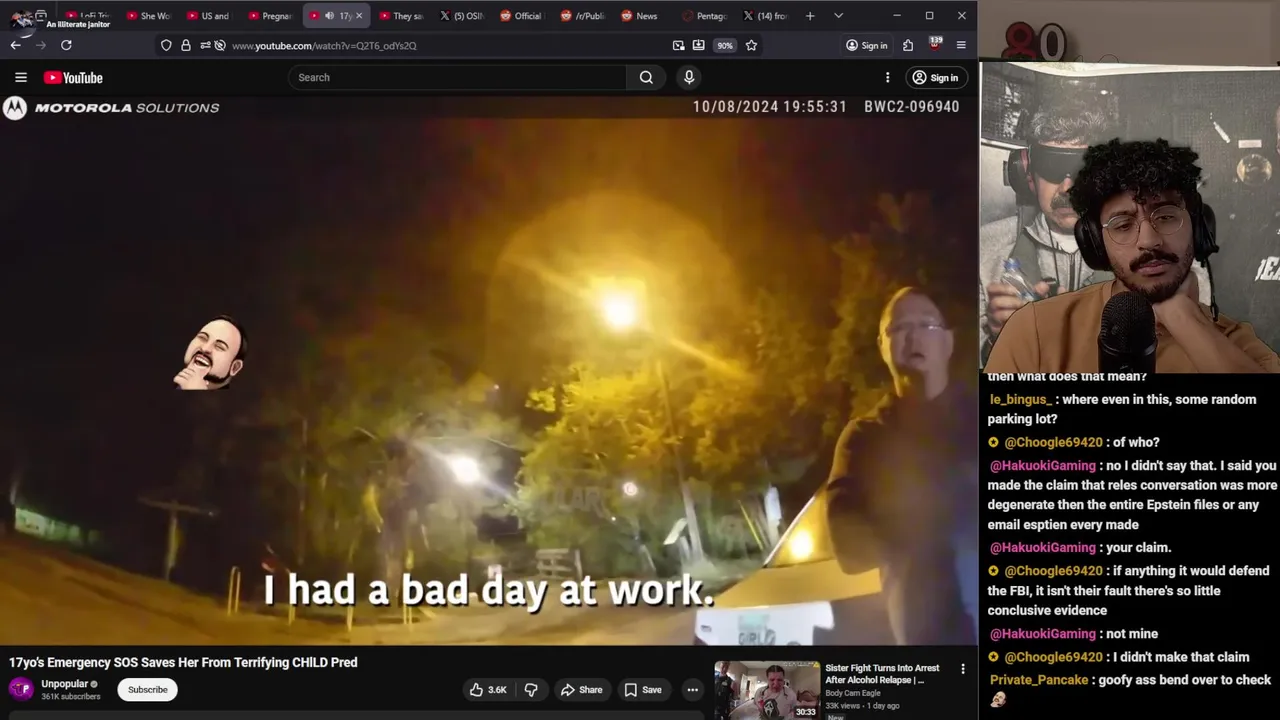1280x720 pixels.
Task: Open a new browser tab
Action: 810,16
